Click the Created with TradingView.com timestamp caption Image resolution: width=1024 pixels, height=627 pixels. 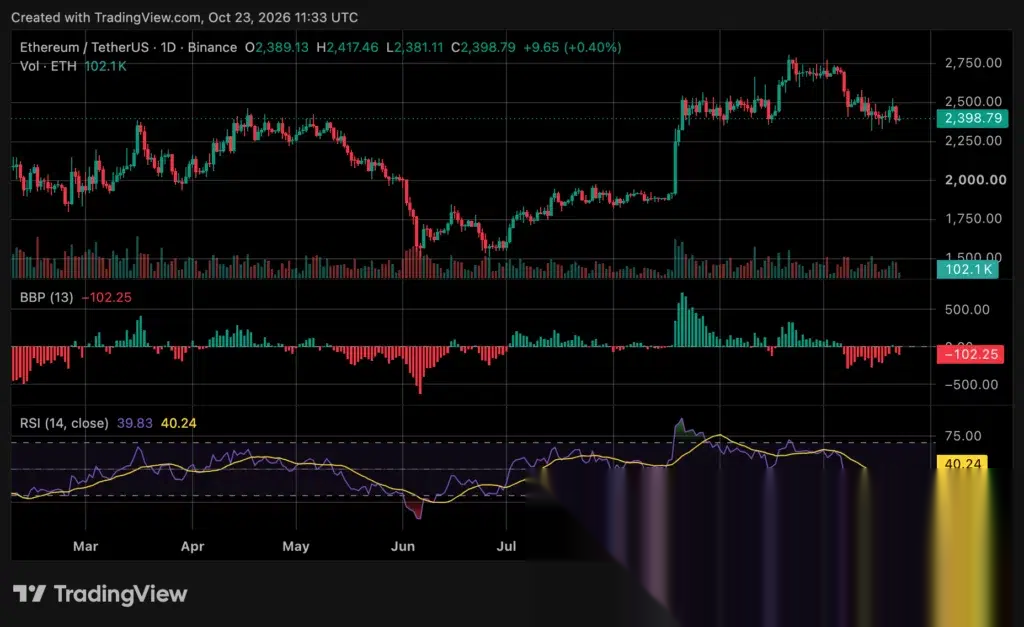pyautogui.click(x=184, y=18)
